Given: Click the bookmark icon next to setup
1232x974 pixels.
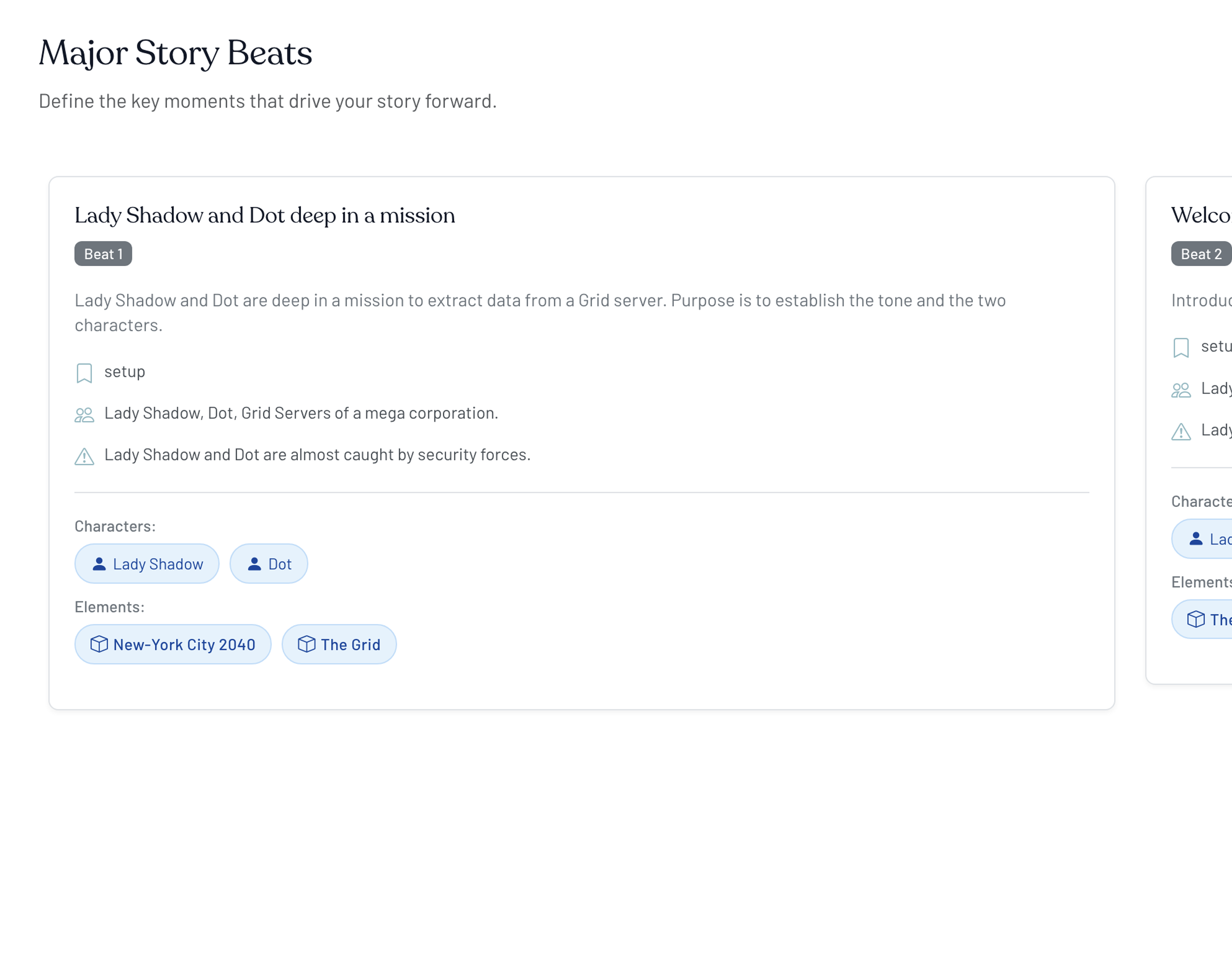Looking at the screenshot, I should [x=84, y=373].
